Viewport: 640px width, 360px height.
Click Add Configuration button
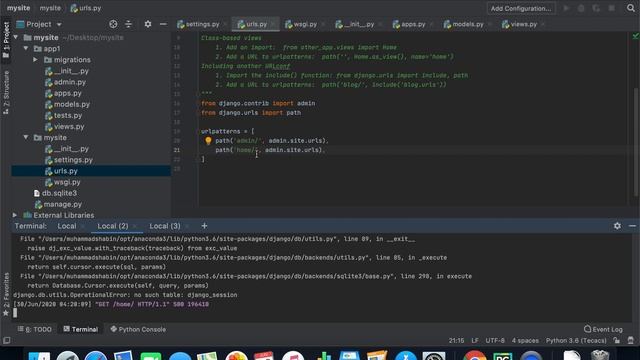(520, 8)
